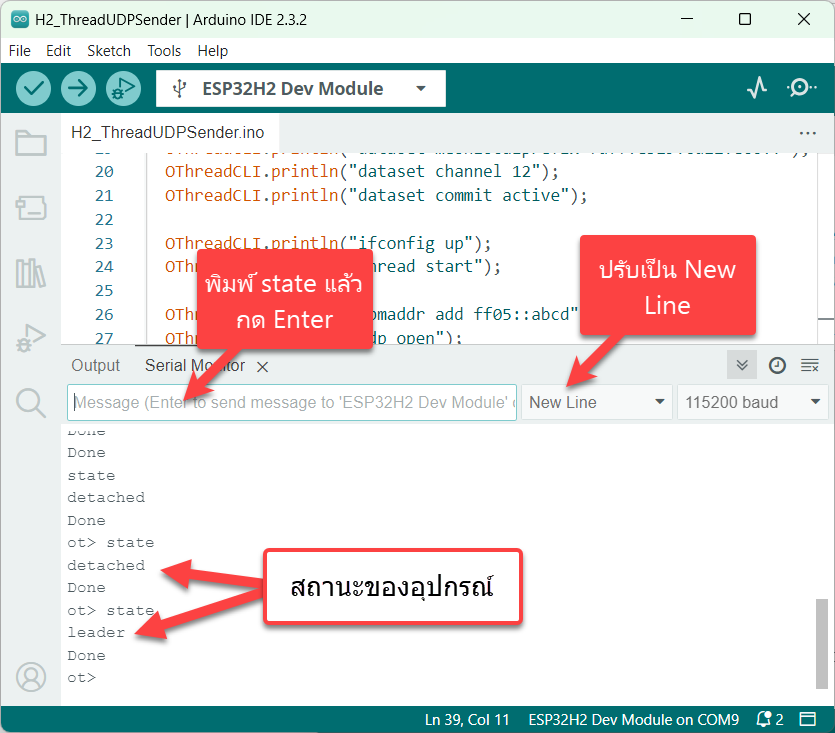Image resolution: width=835 pixels, height=733 pixels.
Task: Open the Sketchbook folder in sidebar
Action: [x=31, y=144]
